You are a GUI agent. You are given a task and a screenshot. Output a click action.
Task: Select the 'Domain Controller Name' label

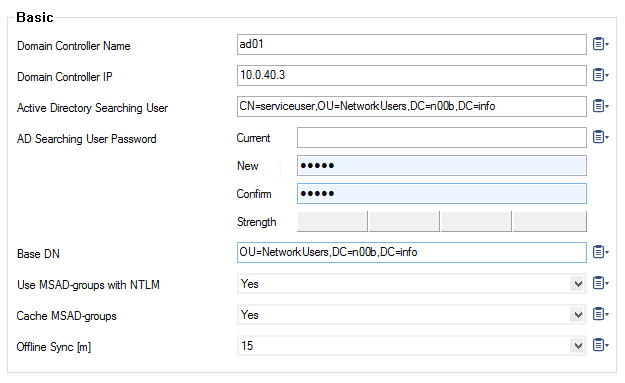pos(74,46)
